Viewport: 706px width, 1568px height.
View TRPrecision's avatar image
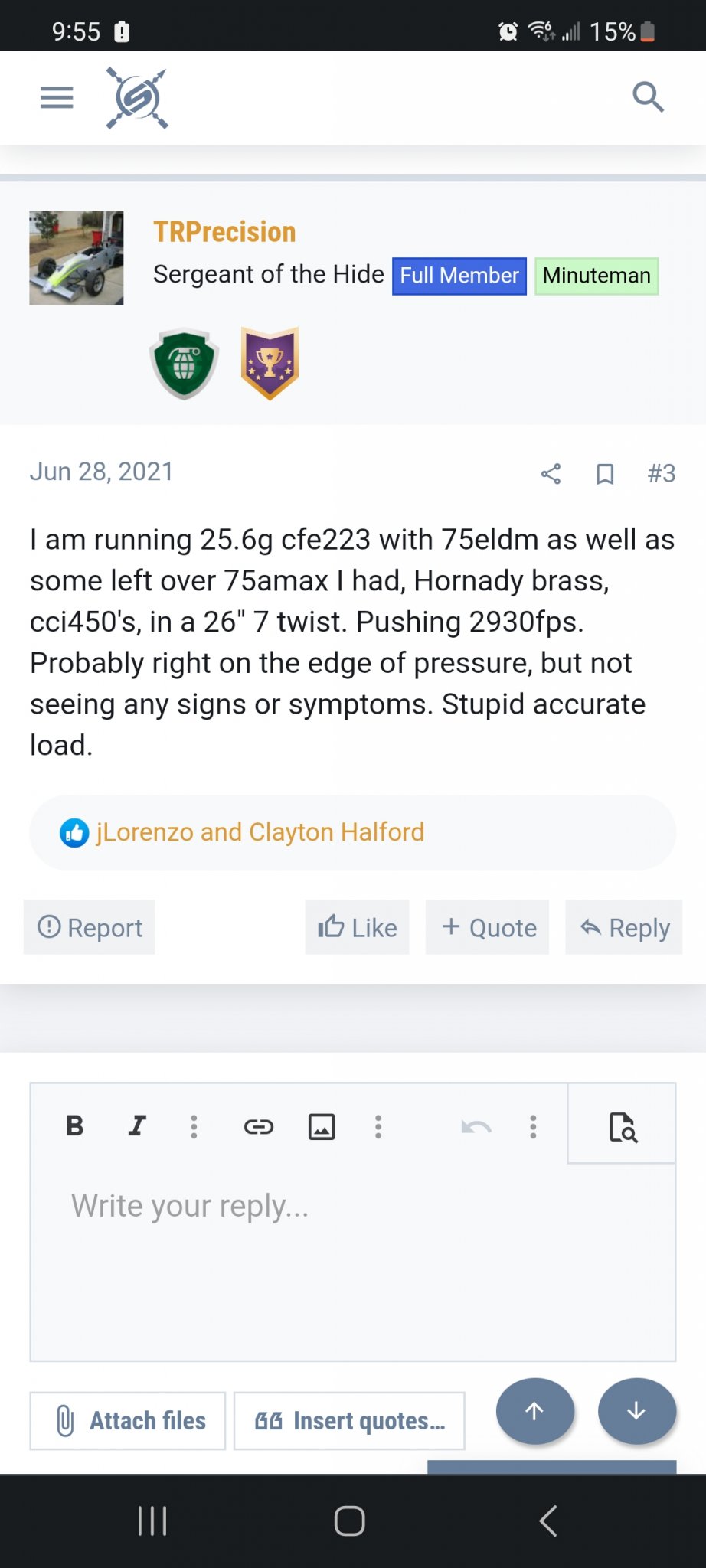[x=77, y=258]
